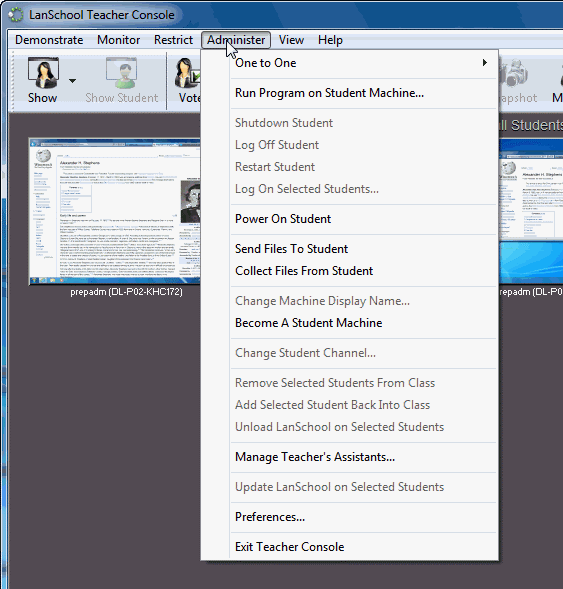Viewport: 563px width, 589px height.
Task: Open the Help menu
Action: coord(330,40)
